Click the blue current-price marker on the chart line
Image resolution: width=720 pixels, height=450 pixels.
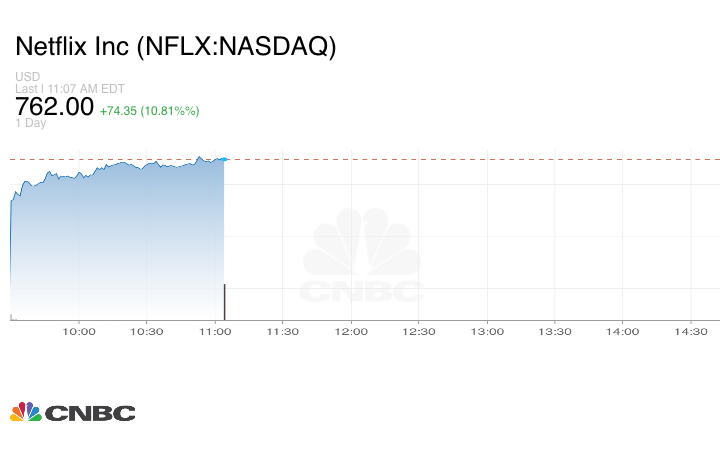224,159
